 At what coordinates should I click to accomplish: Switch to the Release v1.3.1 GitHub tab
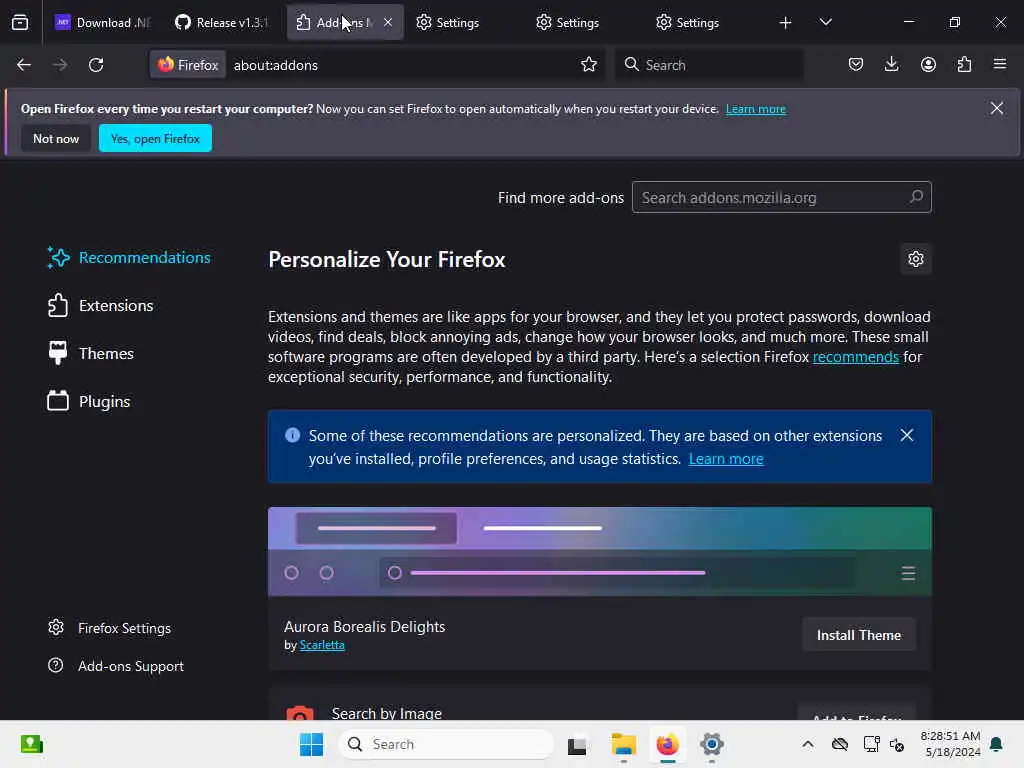coord(222,22)
